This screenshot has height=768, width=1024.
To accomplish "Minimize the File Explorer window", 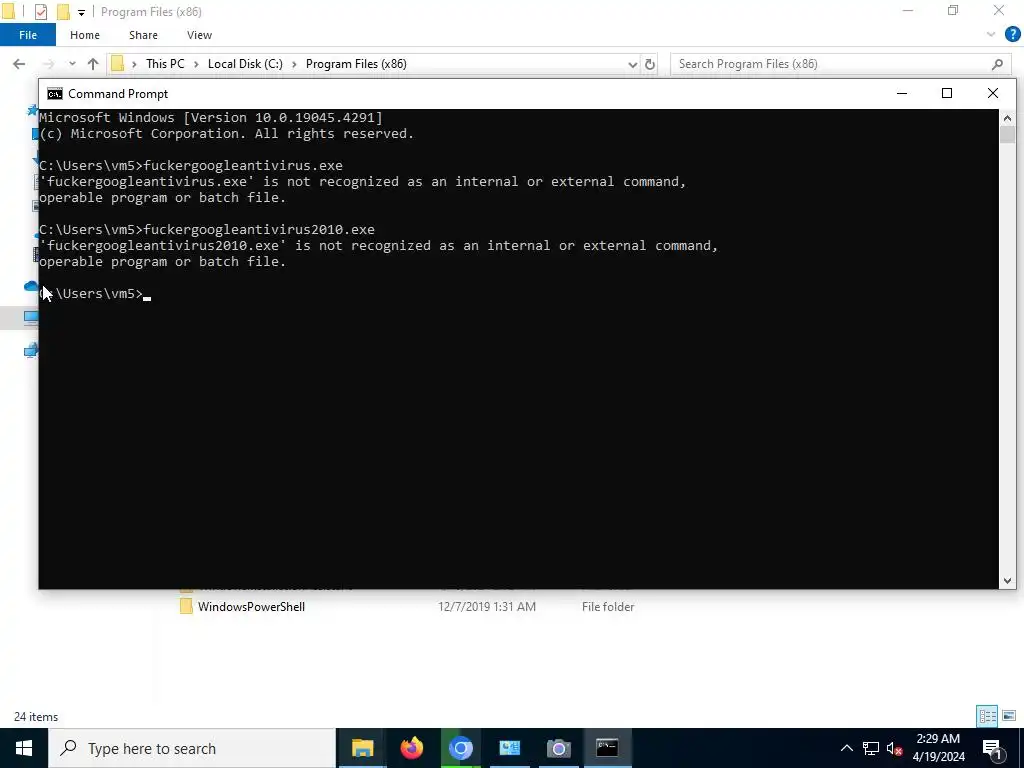I will coord(908,11).
